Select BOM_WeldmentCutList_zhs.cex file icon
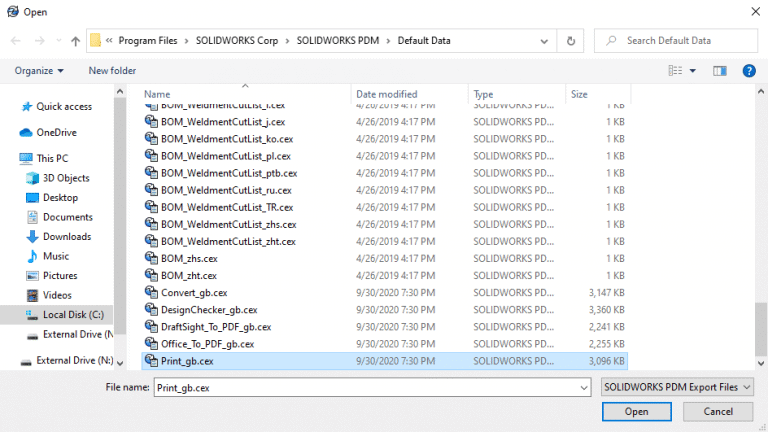 151,224
